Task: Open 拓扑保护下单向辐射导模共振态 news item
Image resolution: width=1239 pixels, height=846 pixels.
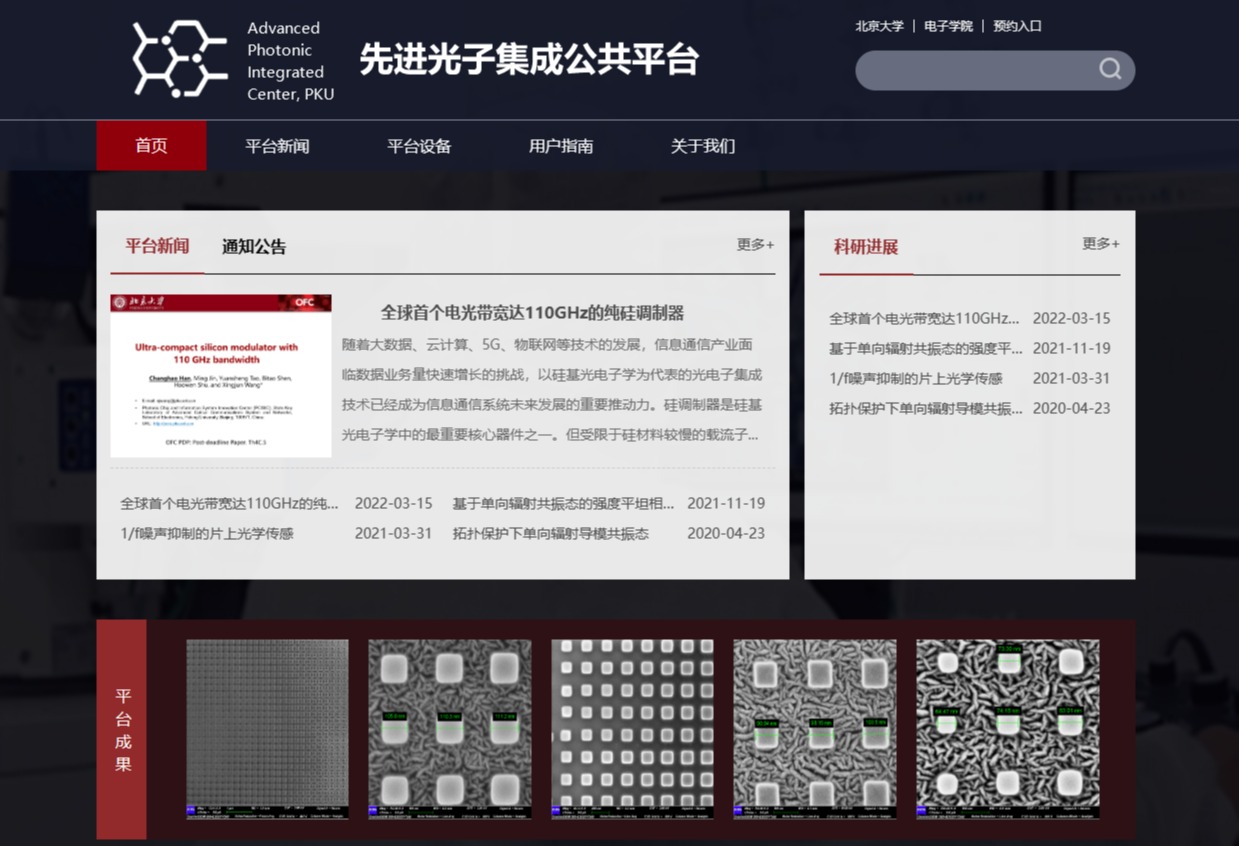Action: pos(550,534)
